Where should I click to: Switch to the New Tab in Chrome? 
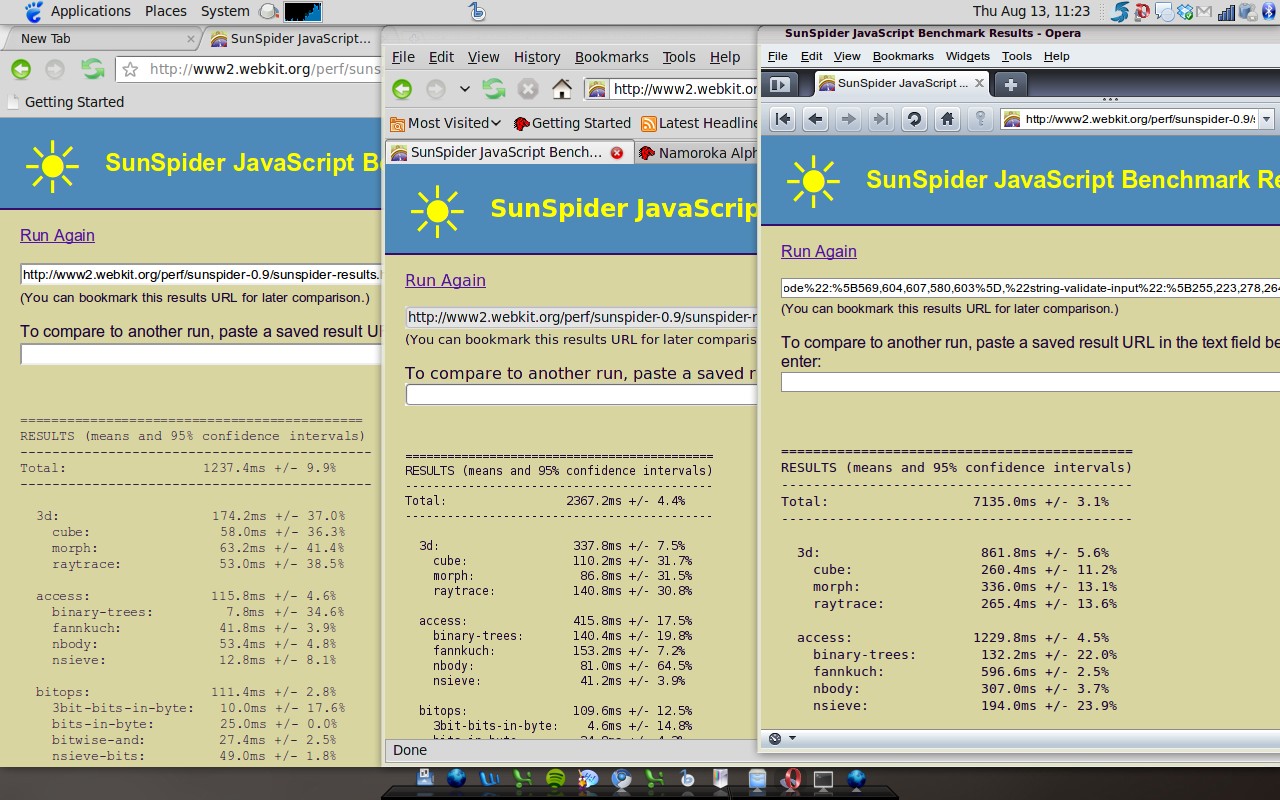[x=100, y=39]
